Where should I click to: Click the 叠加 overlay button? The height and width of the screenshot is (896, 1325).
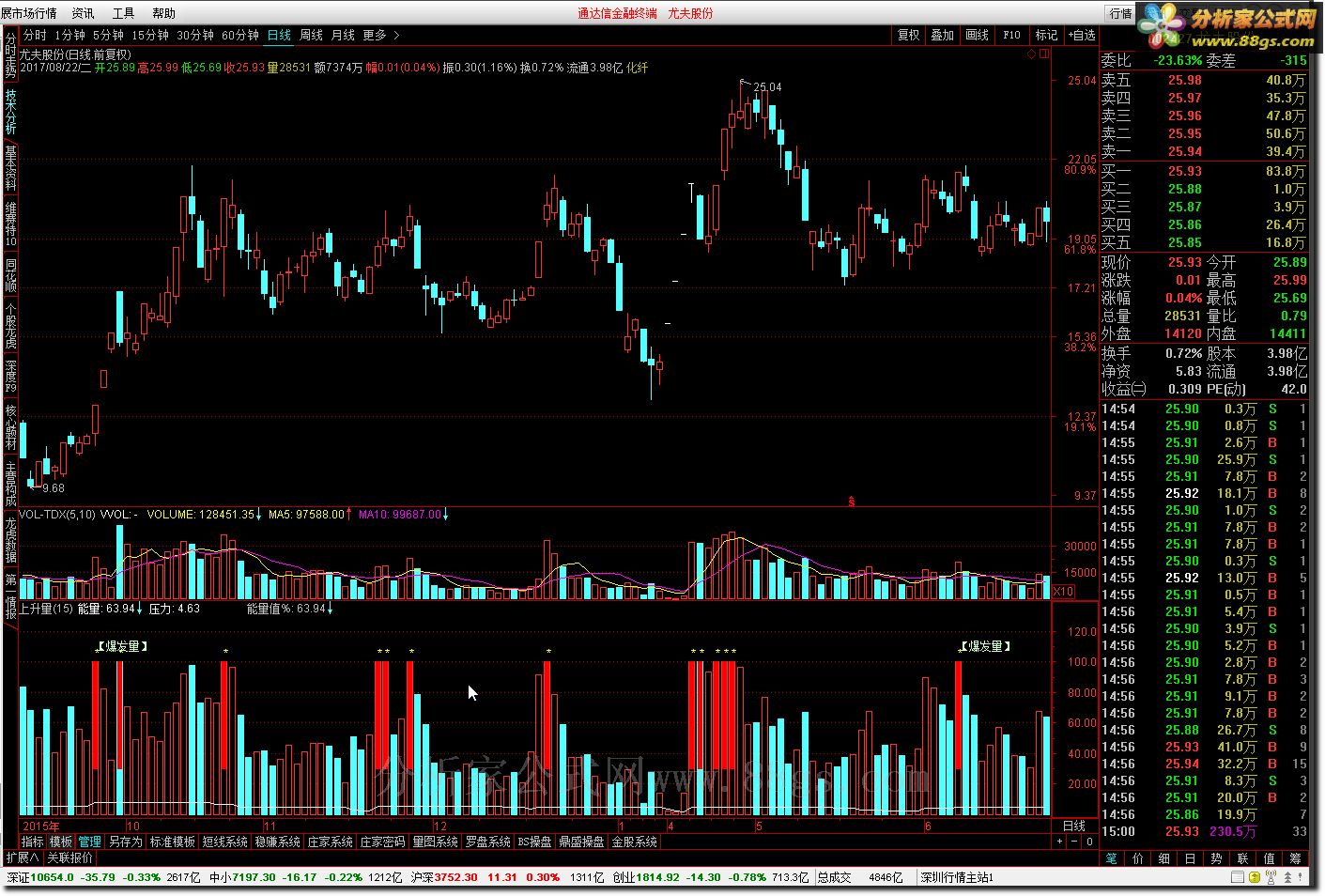pos(943,35)
